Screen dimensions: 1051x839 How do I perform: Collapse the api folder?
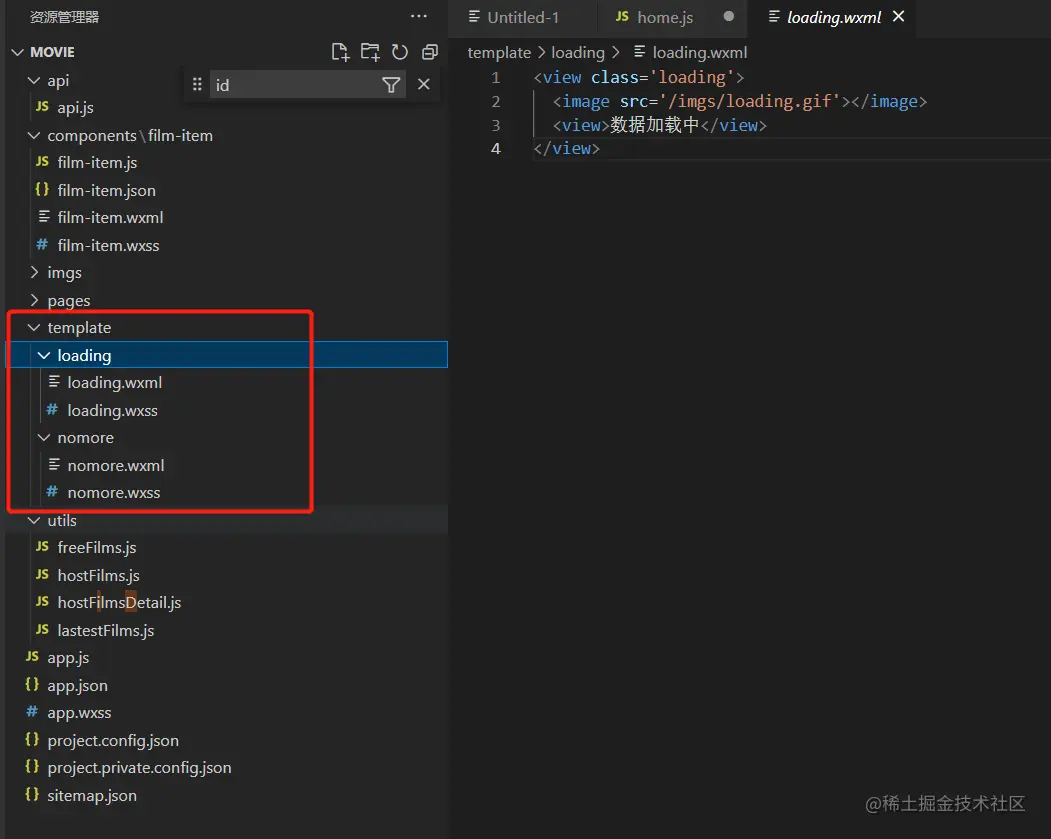(34, 80)
